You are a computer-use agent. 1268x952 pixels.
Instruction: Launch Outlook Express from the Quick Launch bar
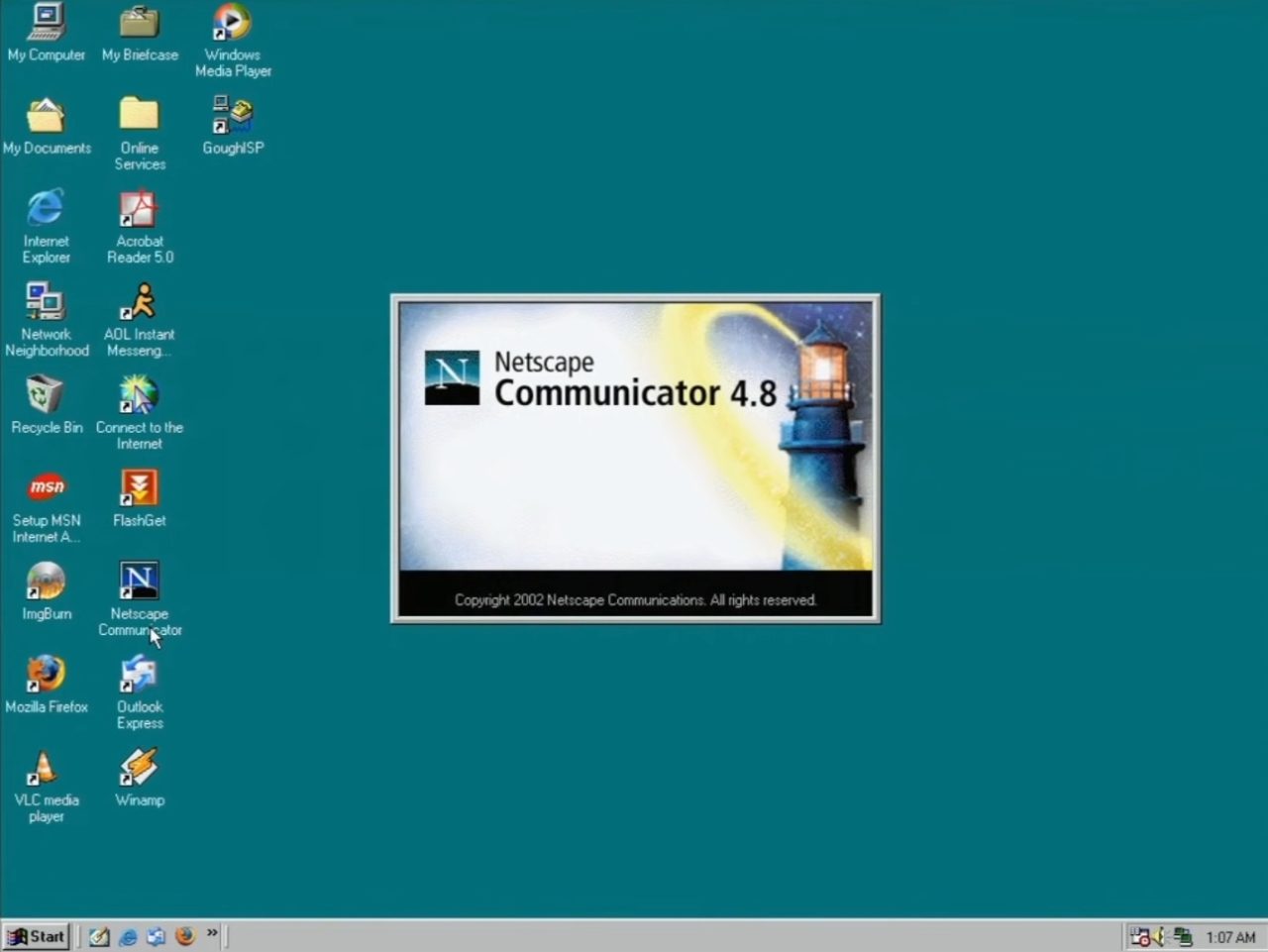(x=157, y=936)
